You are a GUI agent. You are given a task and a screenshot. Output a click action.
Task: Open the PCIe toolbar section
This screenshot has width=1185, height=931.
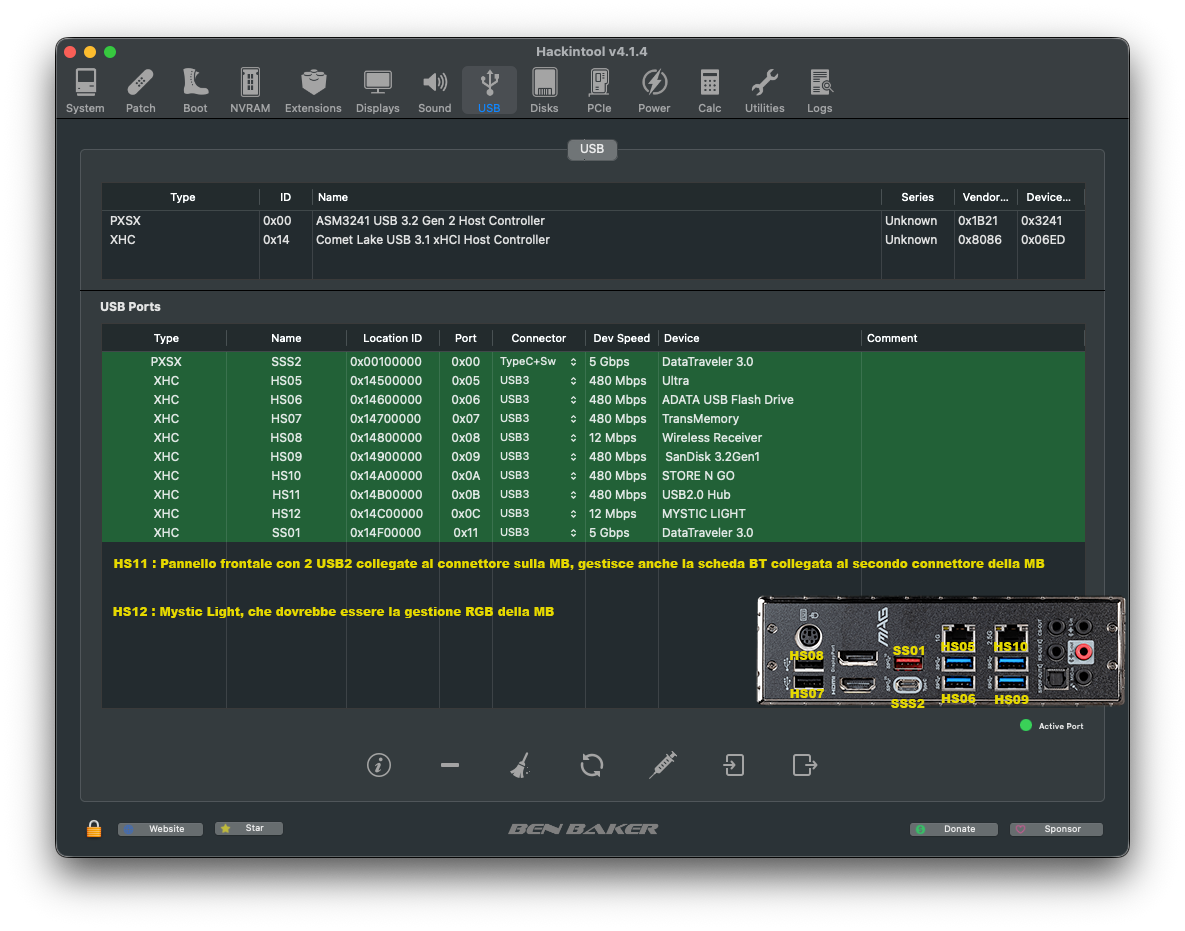[599, 91]
